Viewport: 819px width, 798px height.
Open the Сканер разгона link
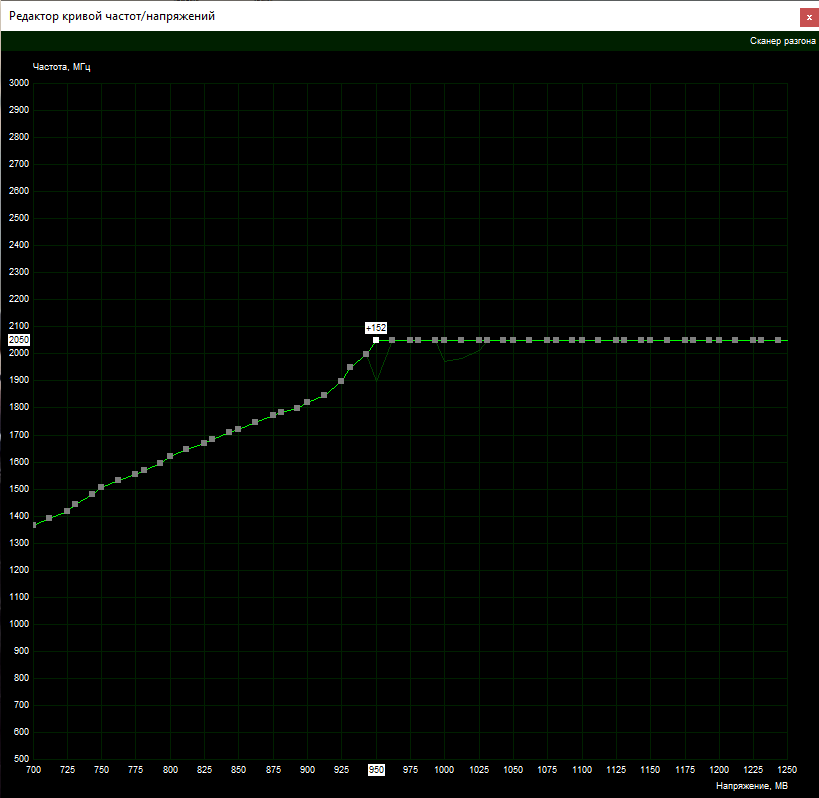point(782,41)
